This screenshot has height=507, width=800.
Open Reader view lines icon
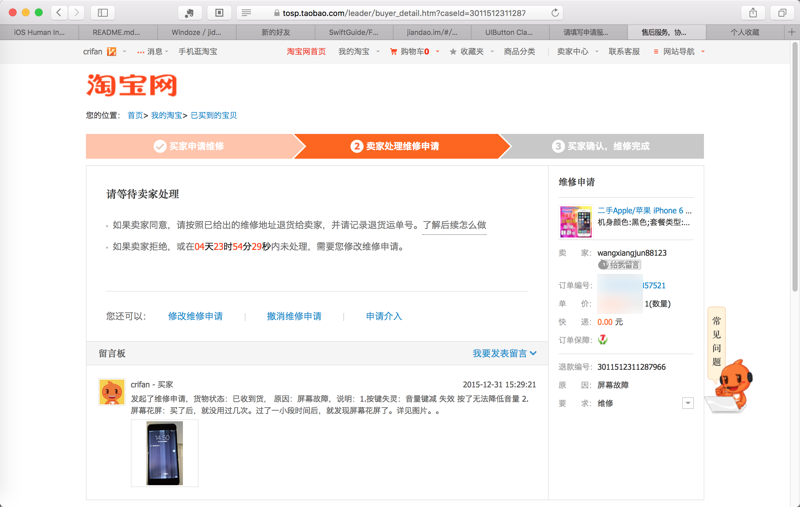pos(246,12)
